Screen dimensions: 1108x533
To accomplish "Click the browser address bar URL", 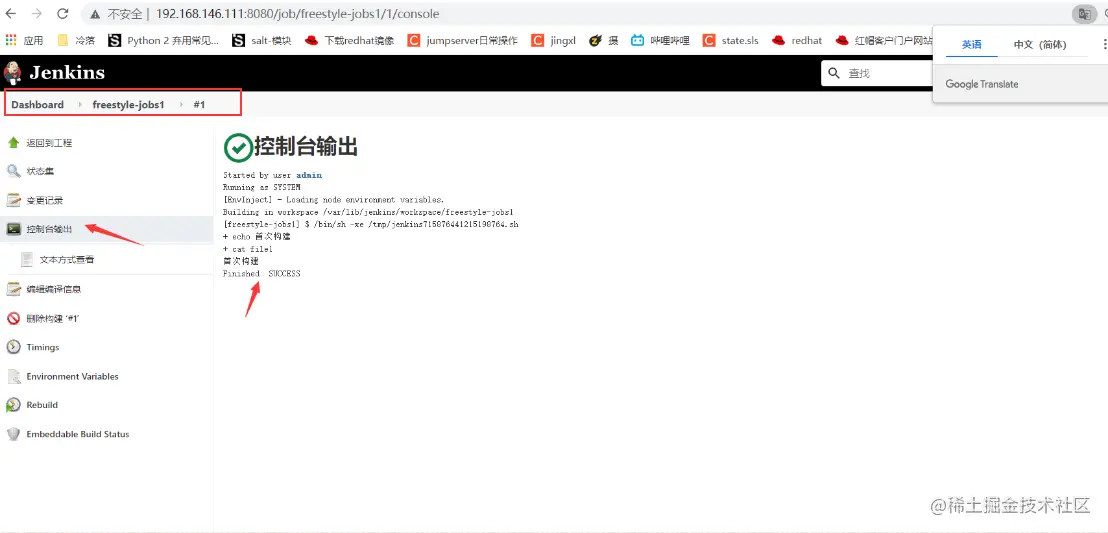I will pyautogui.click(x=297, y=13).
